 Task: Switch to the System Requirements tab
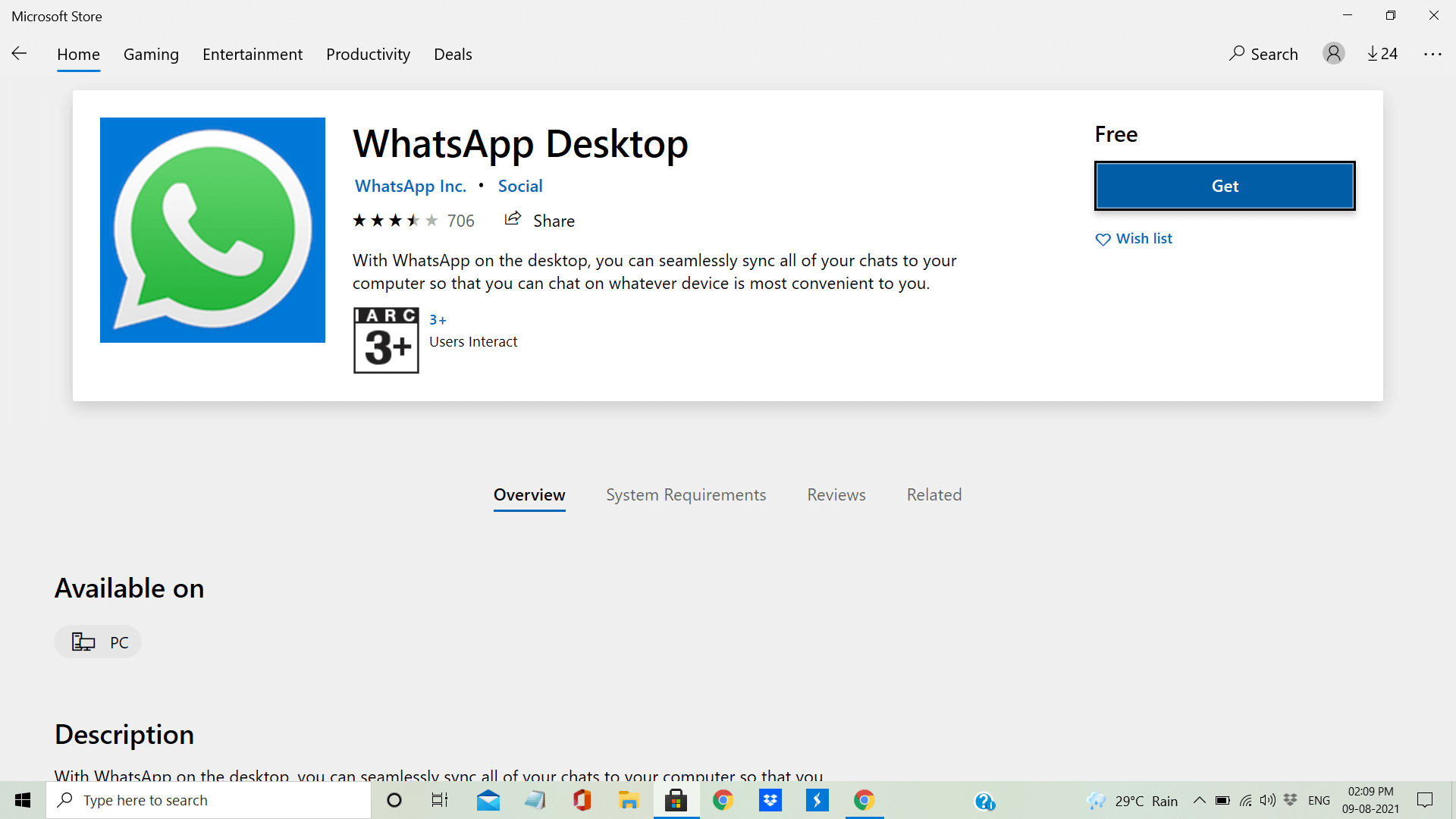[x=686, y=494]
